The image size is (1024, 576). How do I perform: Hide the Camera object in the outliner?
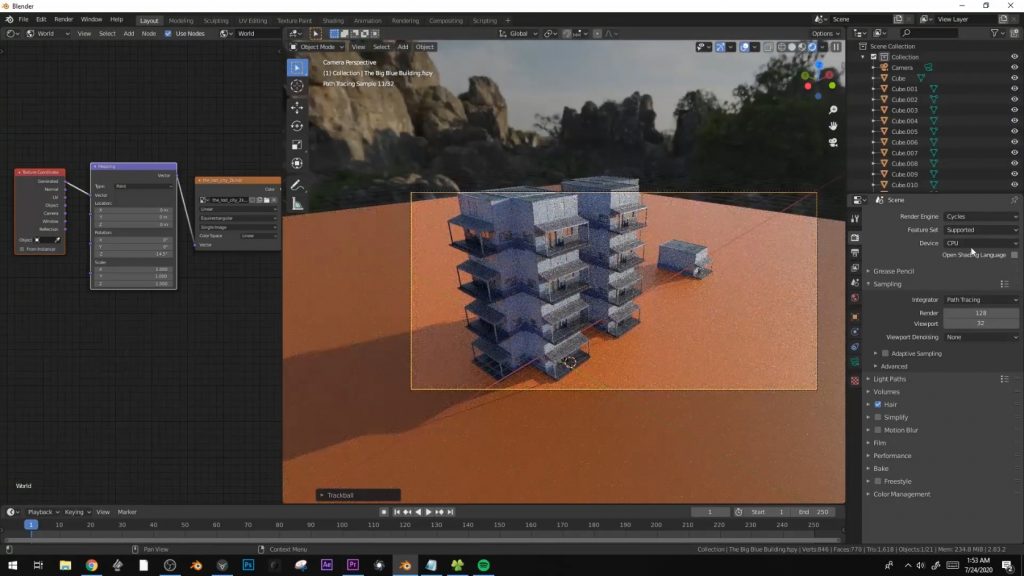tap(1014, 67)
